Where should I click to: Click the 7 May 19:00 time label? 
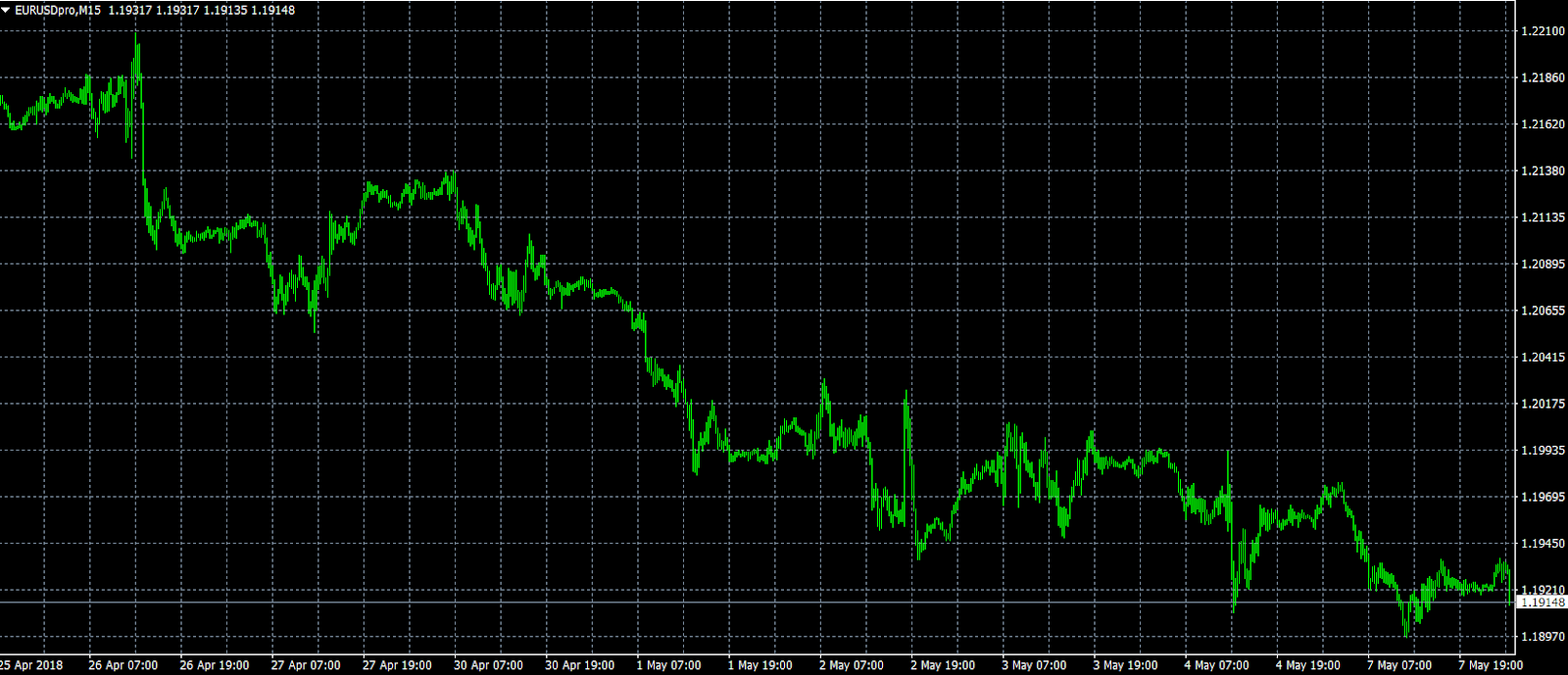[x=1491, y=665]
